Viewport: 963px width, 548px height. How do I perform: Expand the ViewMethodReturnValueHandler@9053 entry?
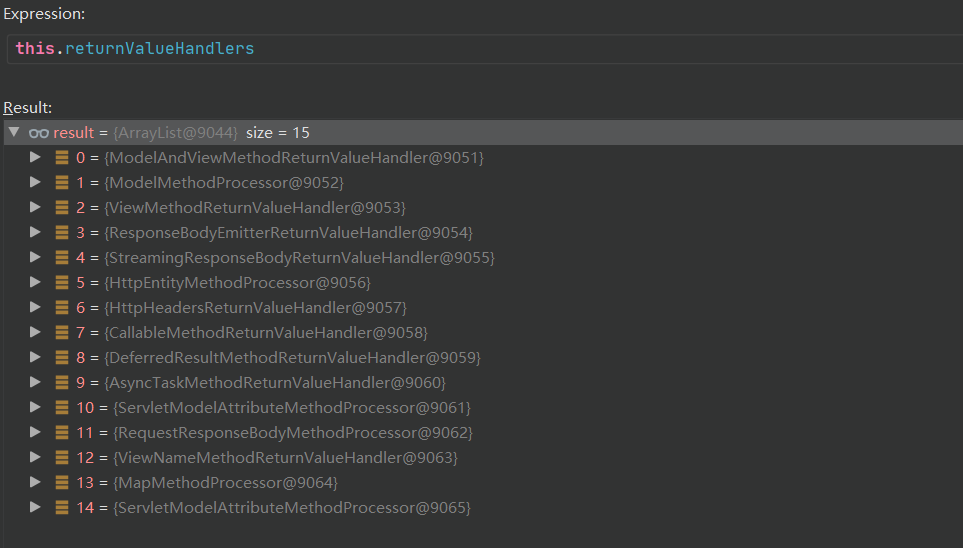click(x=35, y=208)
